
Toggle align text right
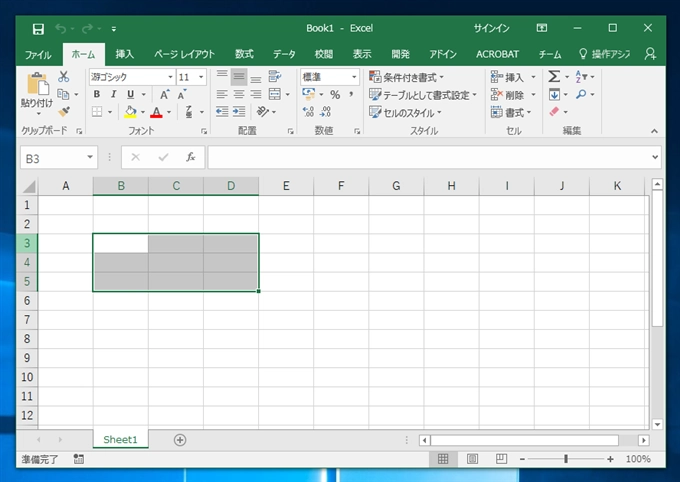coord(256,94)
